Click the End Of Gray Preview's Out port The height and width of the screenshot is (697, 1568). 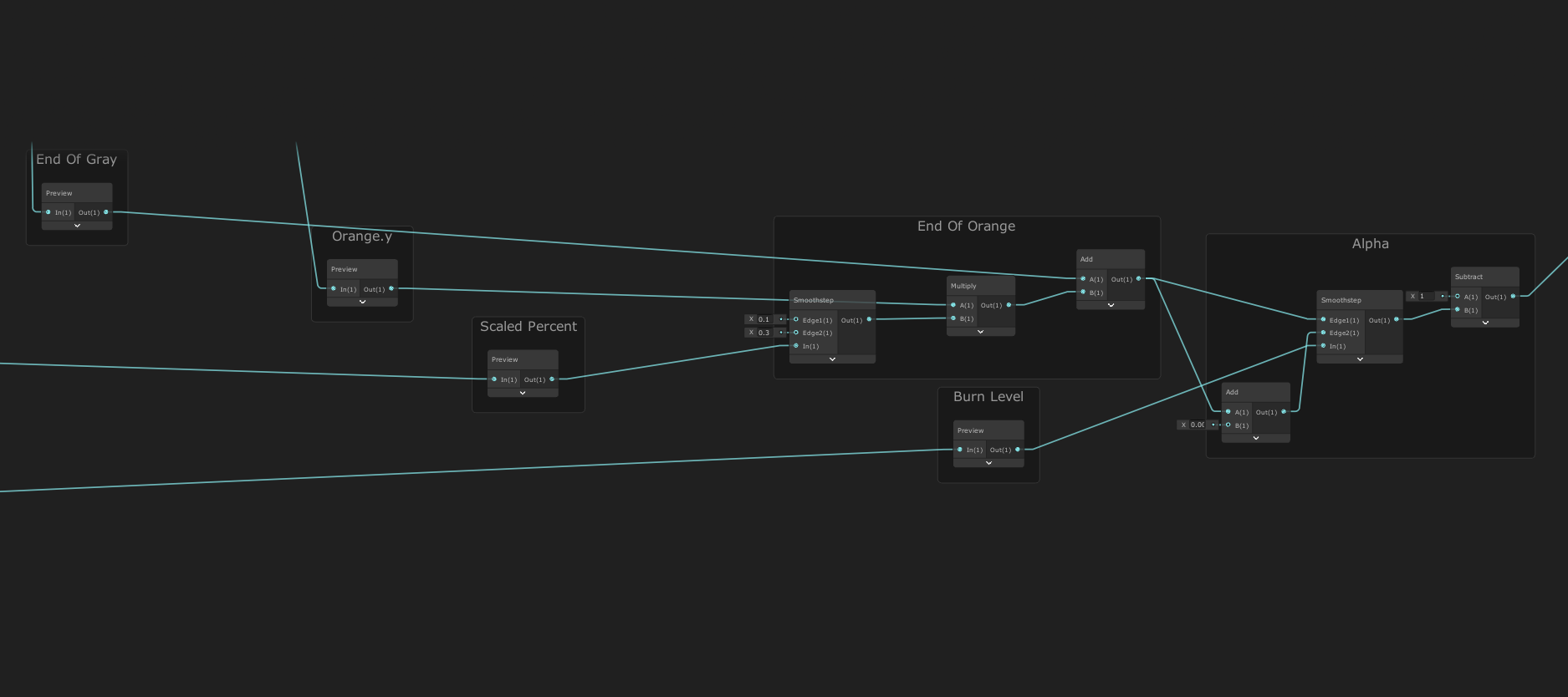106,212
